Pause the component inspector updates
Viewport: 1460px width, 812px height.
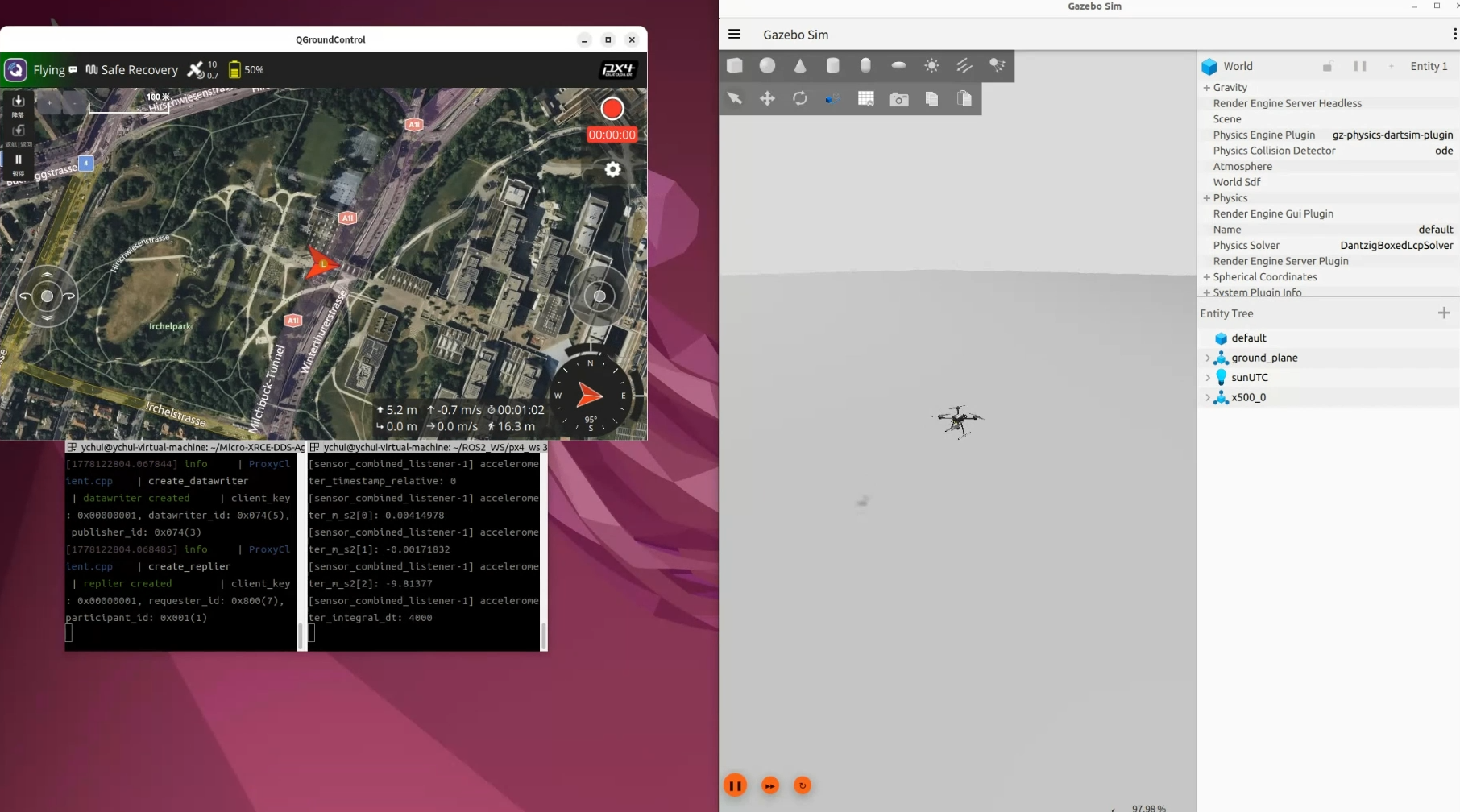pos(1359,66)
